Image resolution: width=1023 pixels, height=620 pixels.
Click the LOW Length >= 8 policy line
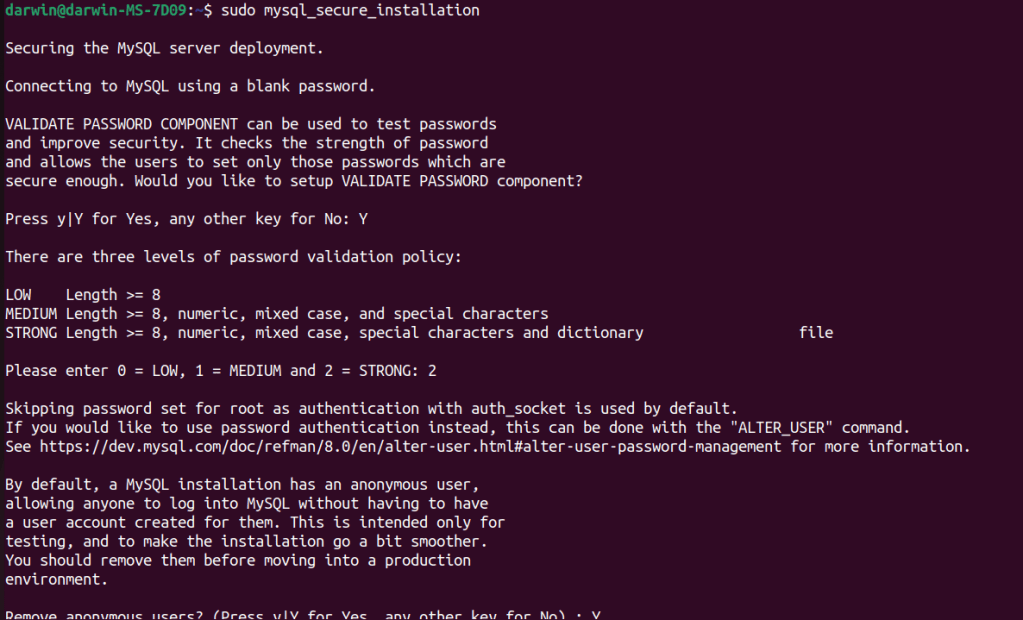click(x=83, y=295)
